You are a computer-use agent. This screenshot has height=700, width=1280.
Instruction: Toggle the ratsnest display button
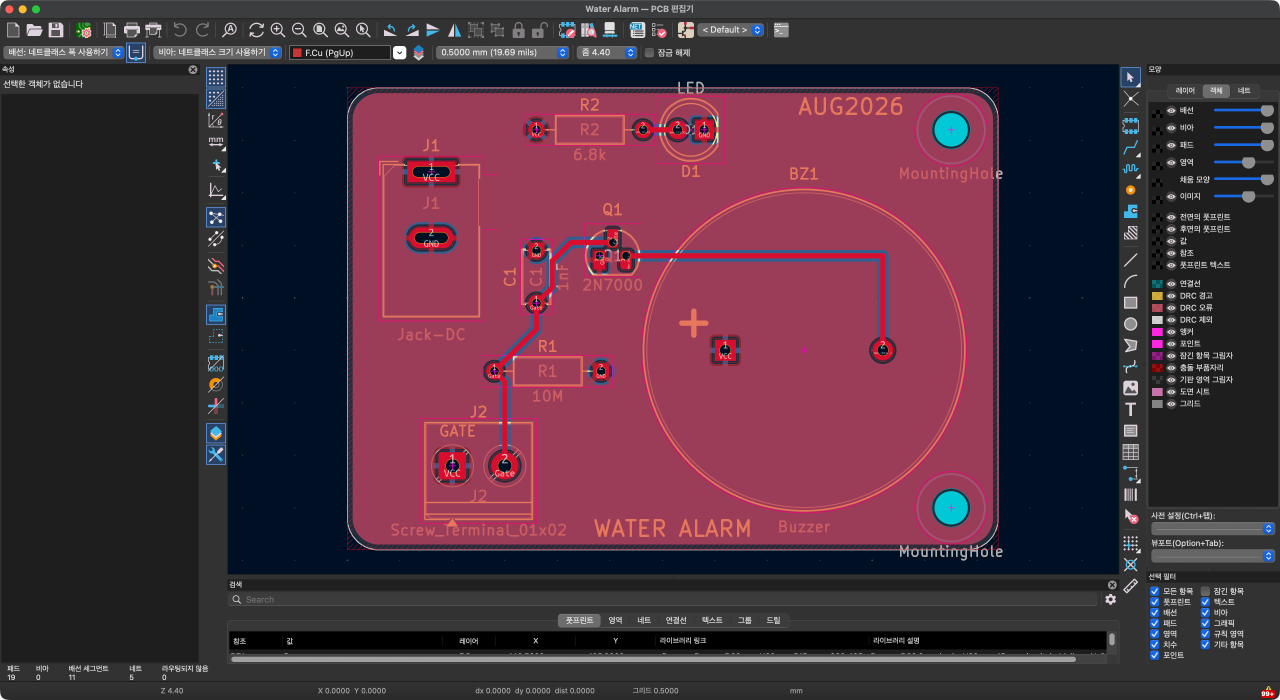click(215, 217)
